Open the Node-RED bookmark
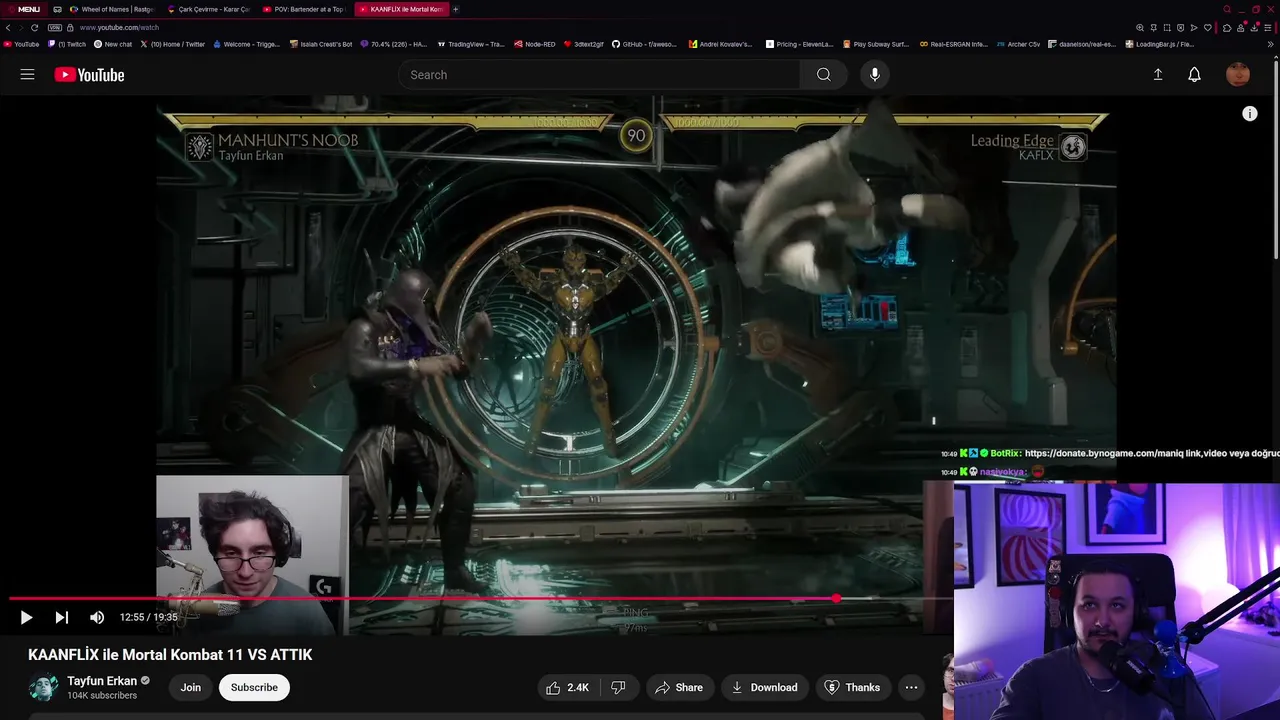 pyautogui.click(x=535, y=44)
